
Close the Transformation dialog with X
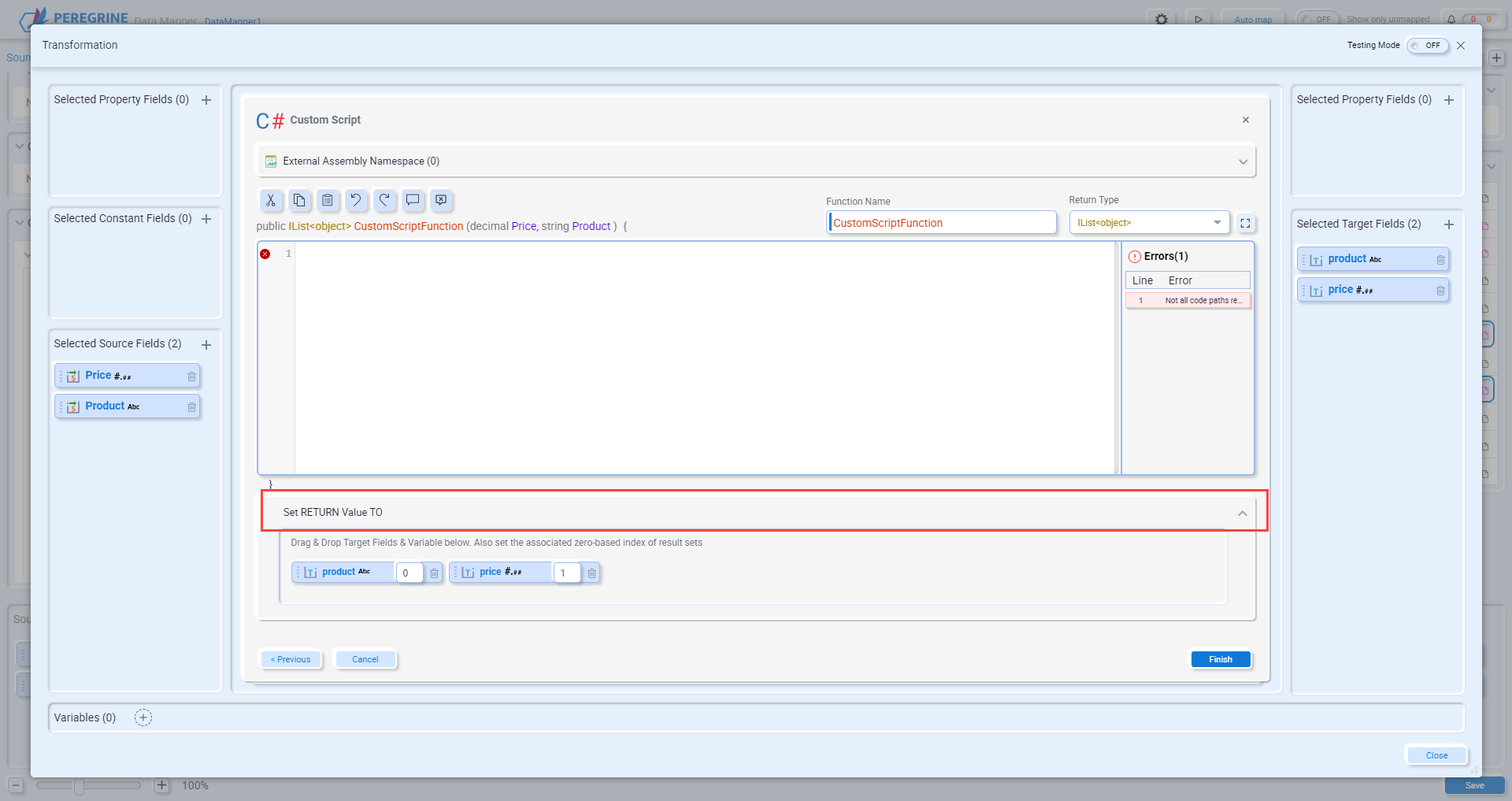[x=1461, y=46]
